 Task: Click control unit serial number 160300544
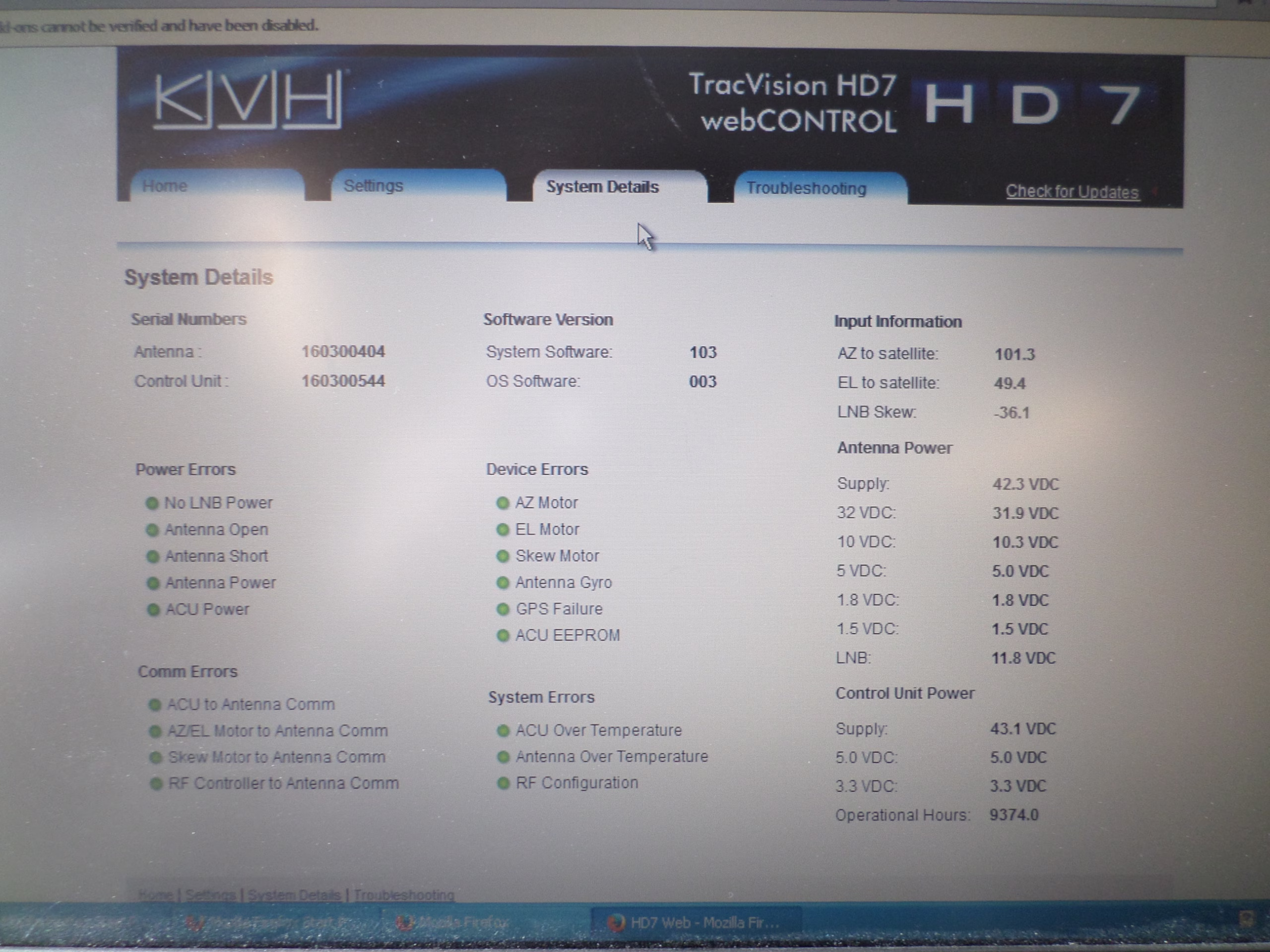point(343,381)
